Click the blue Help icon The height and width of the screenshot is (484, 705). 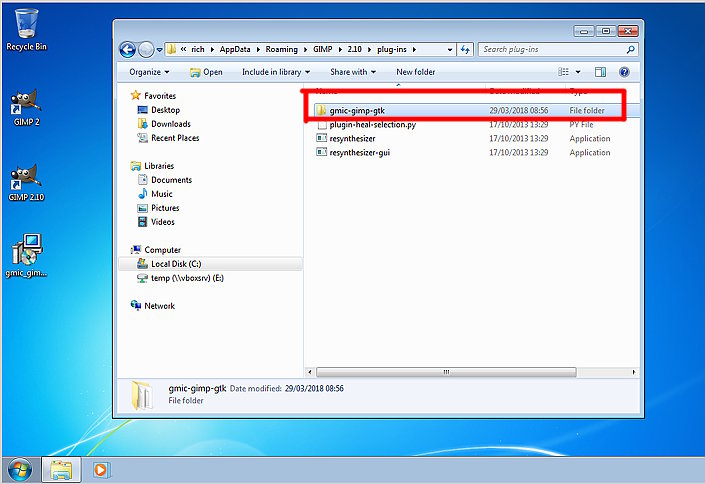624,72
